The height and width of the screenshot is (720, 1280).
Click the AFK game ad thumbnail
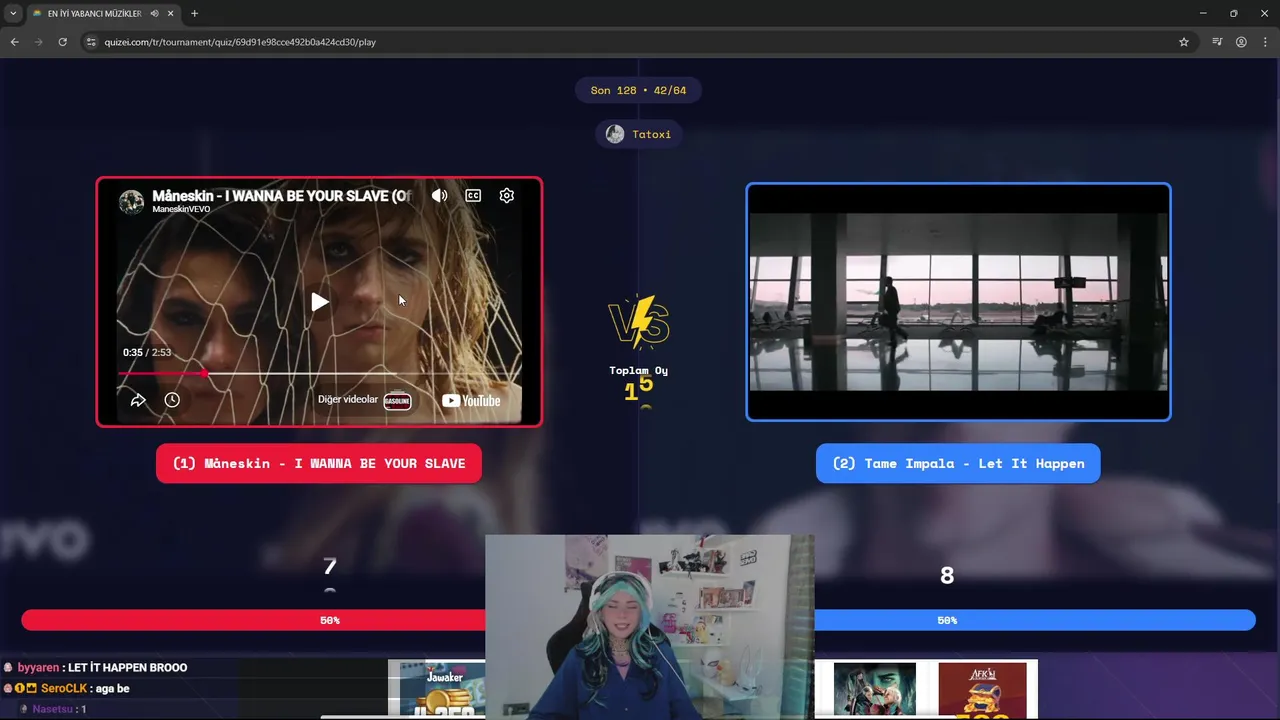[982, 690]
